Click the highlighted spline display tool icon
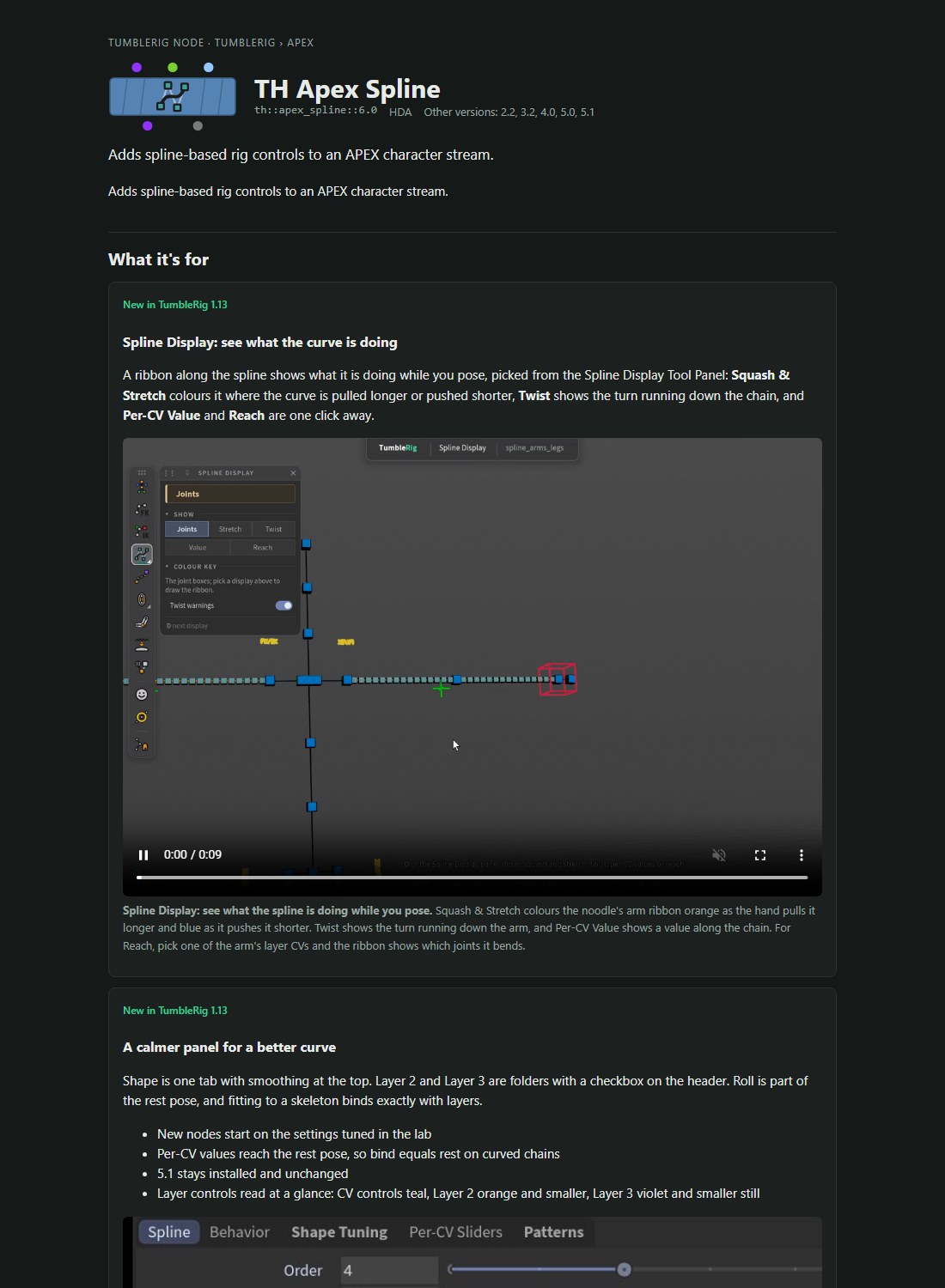Viewport: 945px width, 1288px height. (142, 555)
